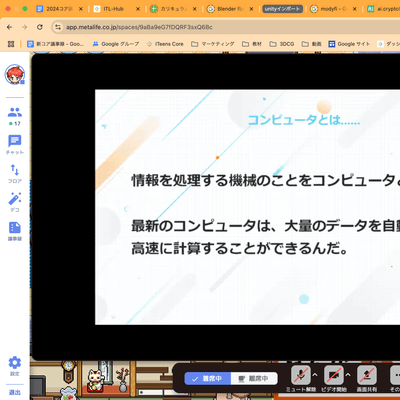
Task: Focus the app.metalife.co.jp address bar
Action: click(227, 27)
